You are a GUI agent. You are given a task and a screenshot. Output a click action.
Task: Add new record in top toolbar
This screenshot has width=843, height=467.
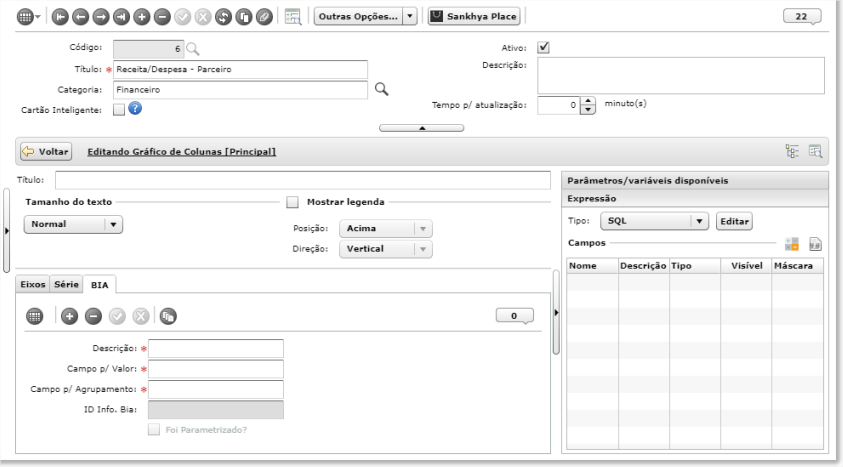pyautogui.click(x=142, y=17)
